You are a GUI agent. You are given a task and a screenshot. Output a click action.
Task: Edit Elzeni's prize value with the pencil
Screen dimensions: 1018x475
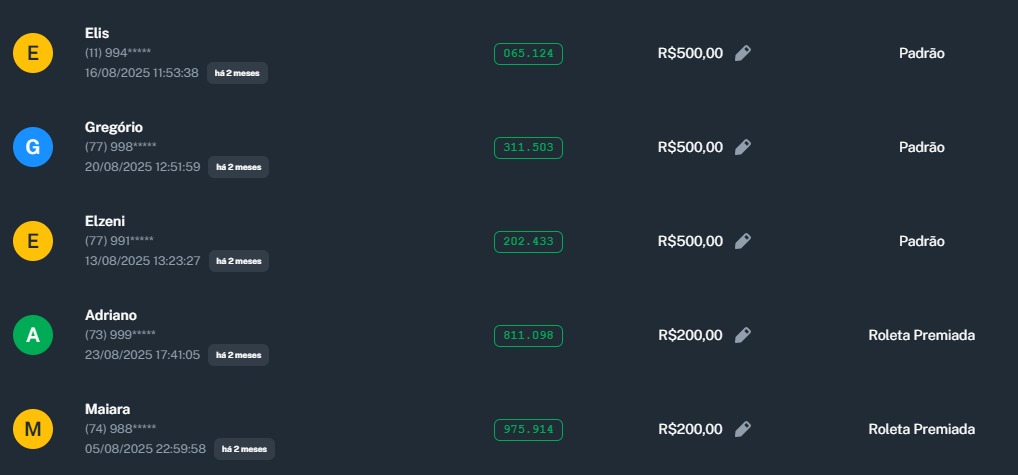click(x=742, y=241)
